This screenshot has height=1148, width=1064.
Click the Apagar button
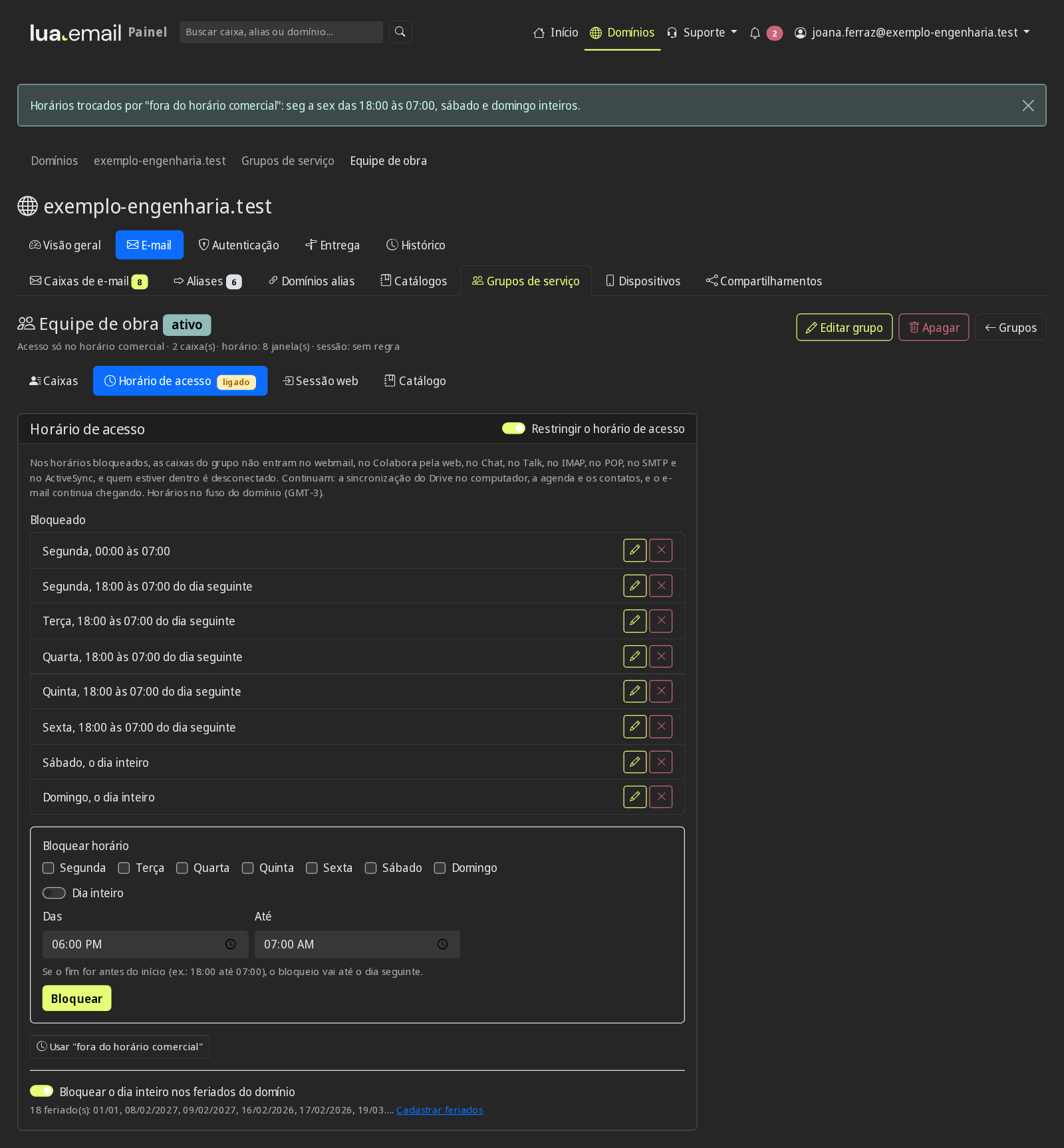934,327
